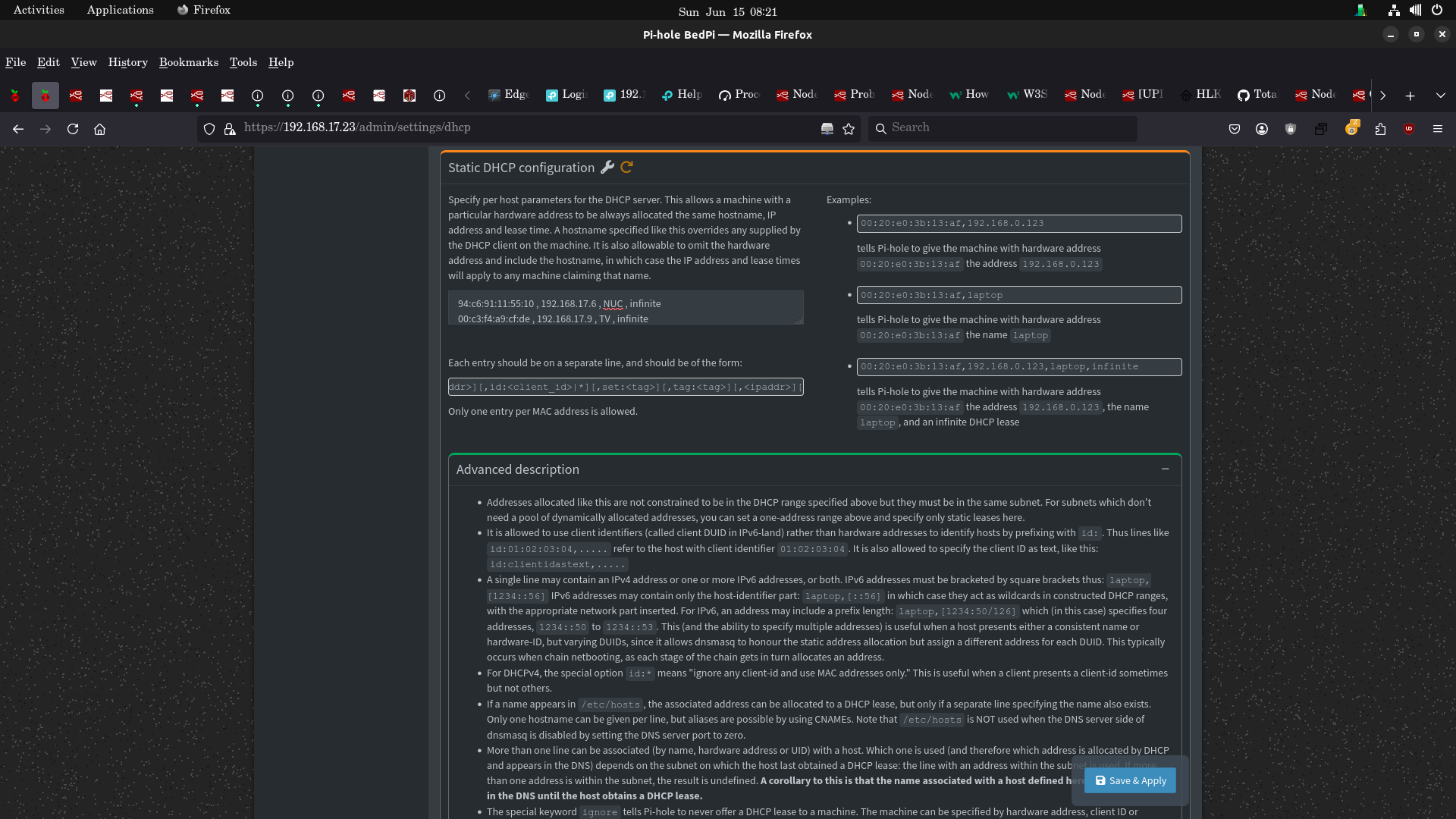Switch to the GitHub 'Tota' tab
1456x819 pixels.
1258,95
